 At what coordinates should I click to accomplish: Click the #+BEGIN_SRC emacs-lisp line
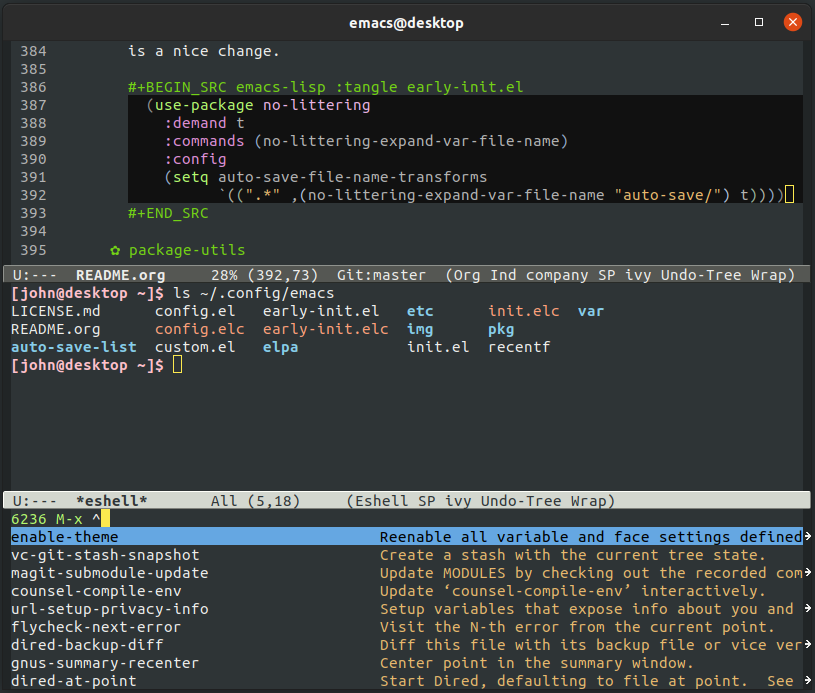click(325, 87)
